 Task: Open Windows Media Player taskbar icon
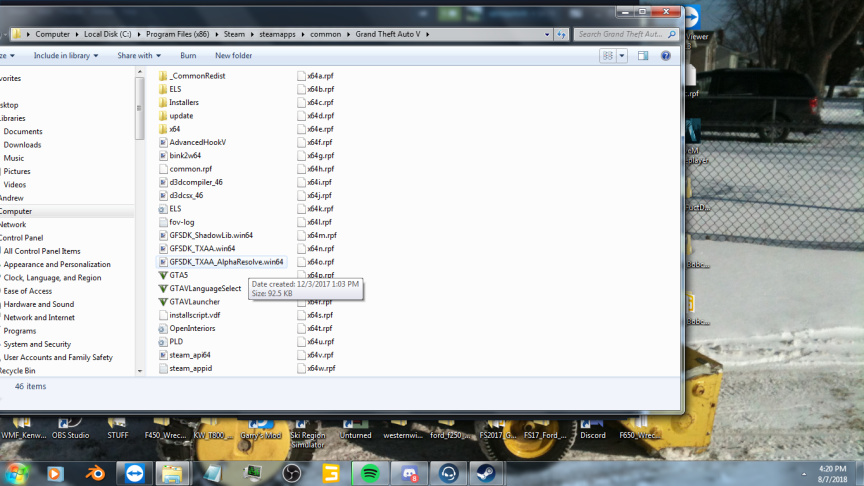click(55, 473)
